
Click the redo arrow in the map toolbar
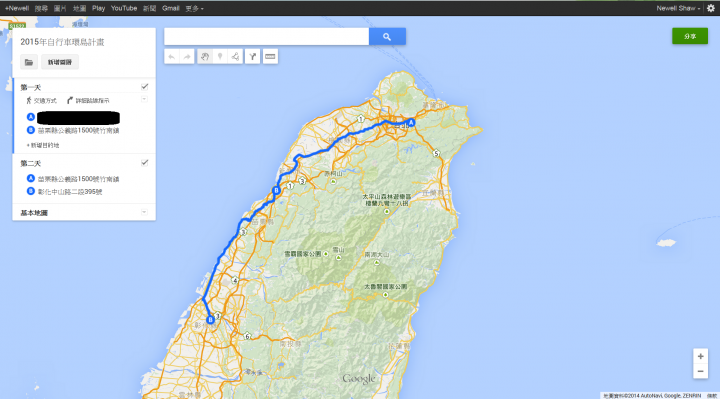click(x=187, y=56)
